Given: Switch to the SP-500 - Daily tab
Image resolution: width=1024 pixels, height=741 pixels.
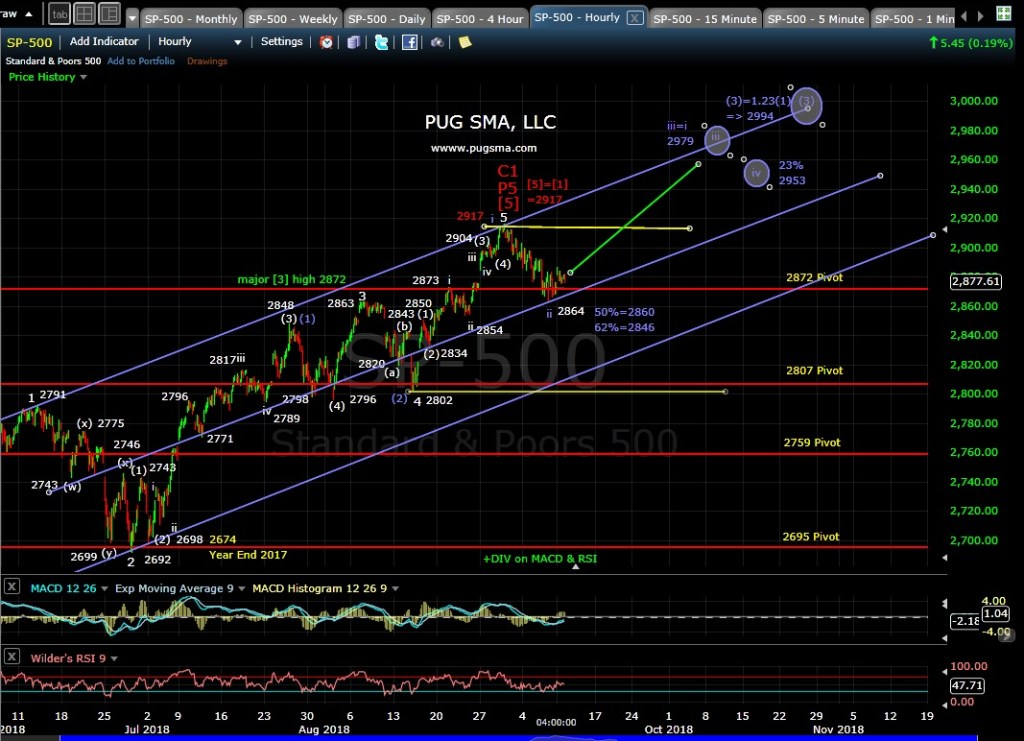Looking at the screenshot, I should click(x=387, y=19).
